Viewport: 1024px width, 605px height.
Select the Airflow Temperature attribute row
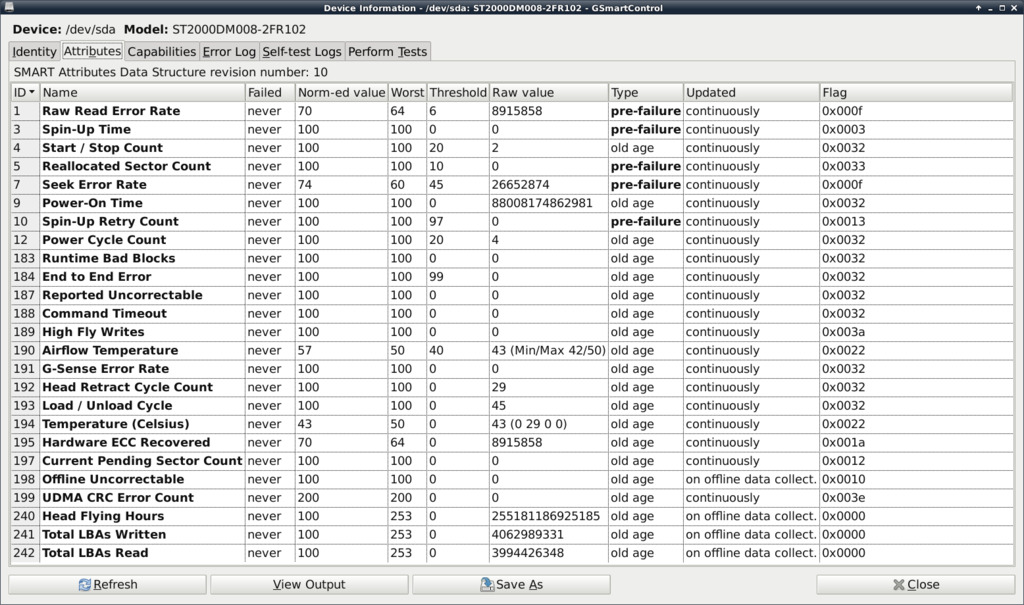tap(110, 350)
